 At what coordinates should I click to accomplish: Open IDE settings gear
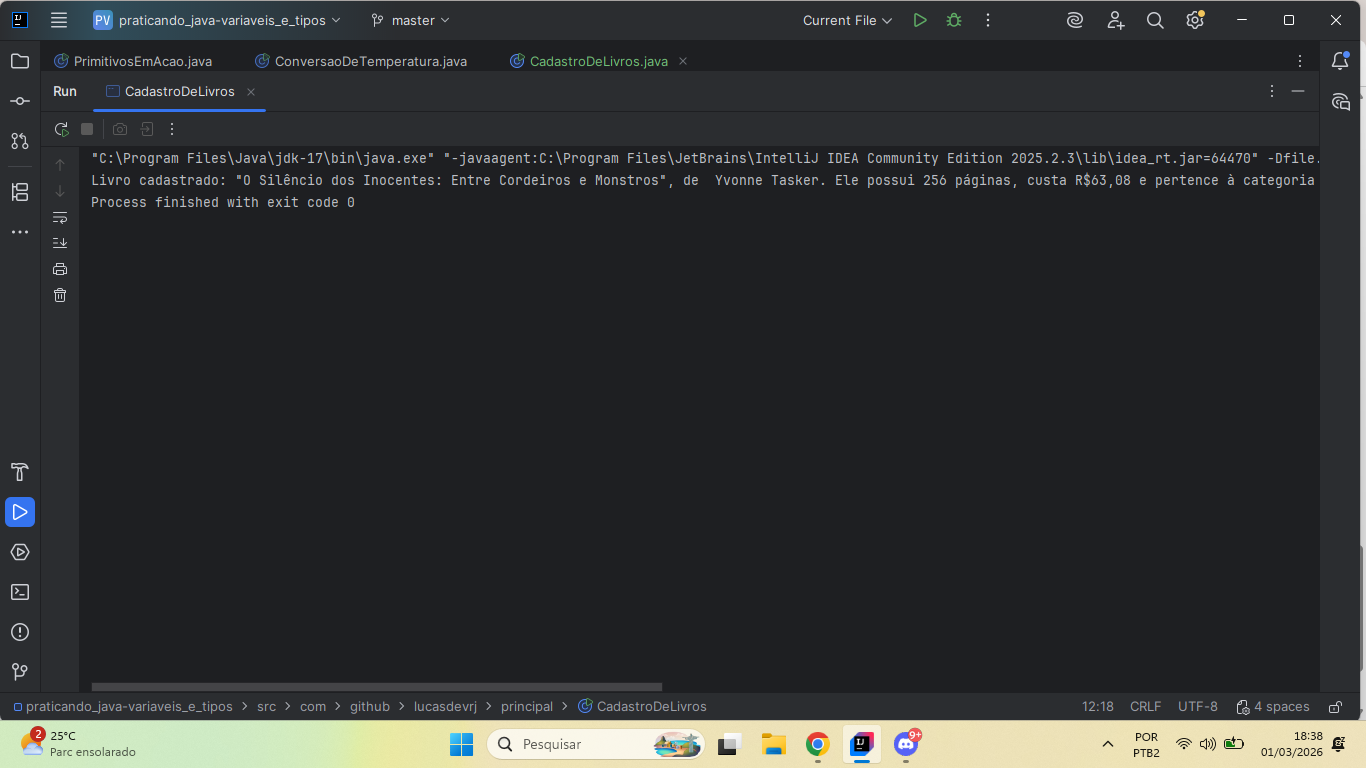click(1195, 20)
